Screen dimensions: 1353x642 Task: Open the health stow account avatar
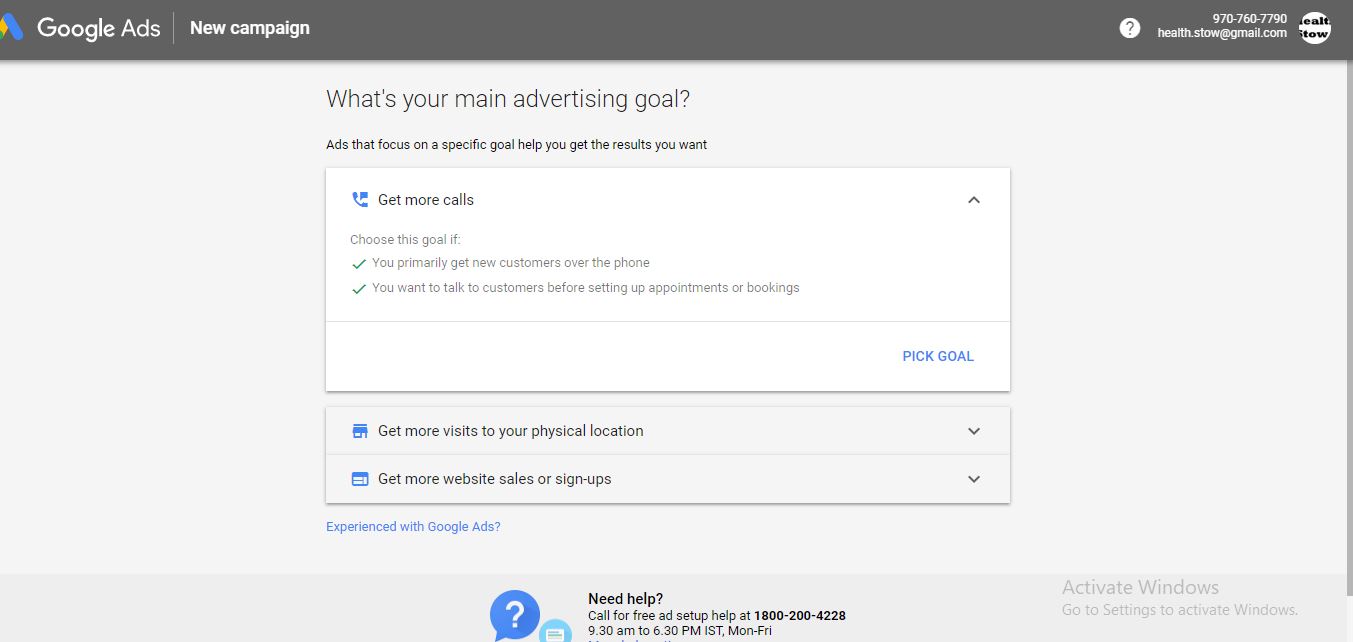(x=1315, y=28)
